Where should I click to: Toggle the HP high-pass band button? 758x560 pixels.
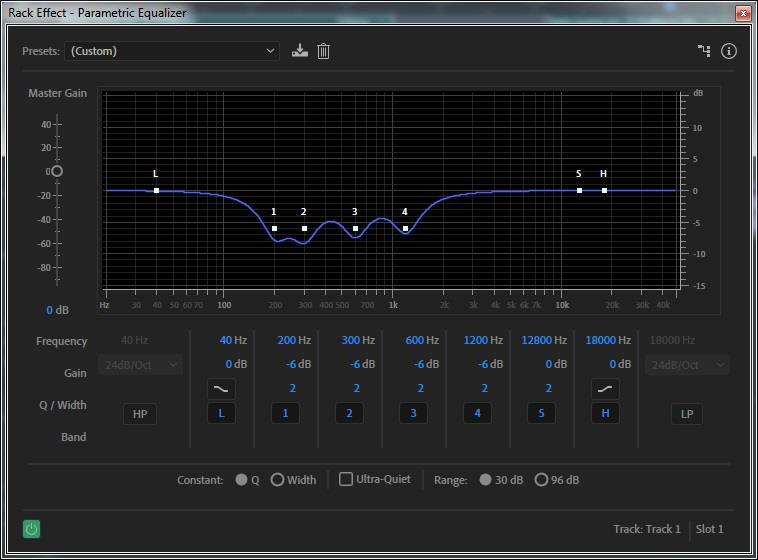[140, 413]
